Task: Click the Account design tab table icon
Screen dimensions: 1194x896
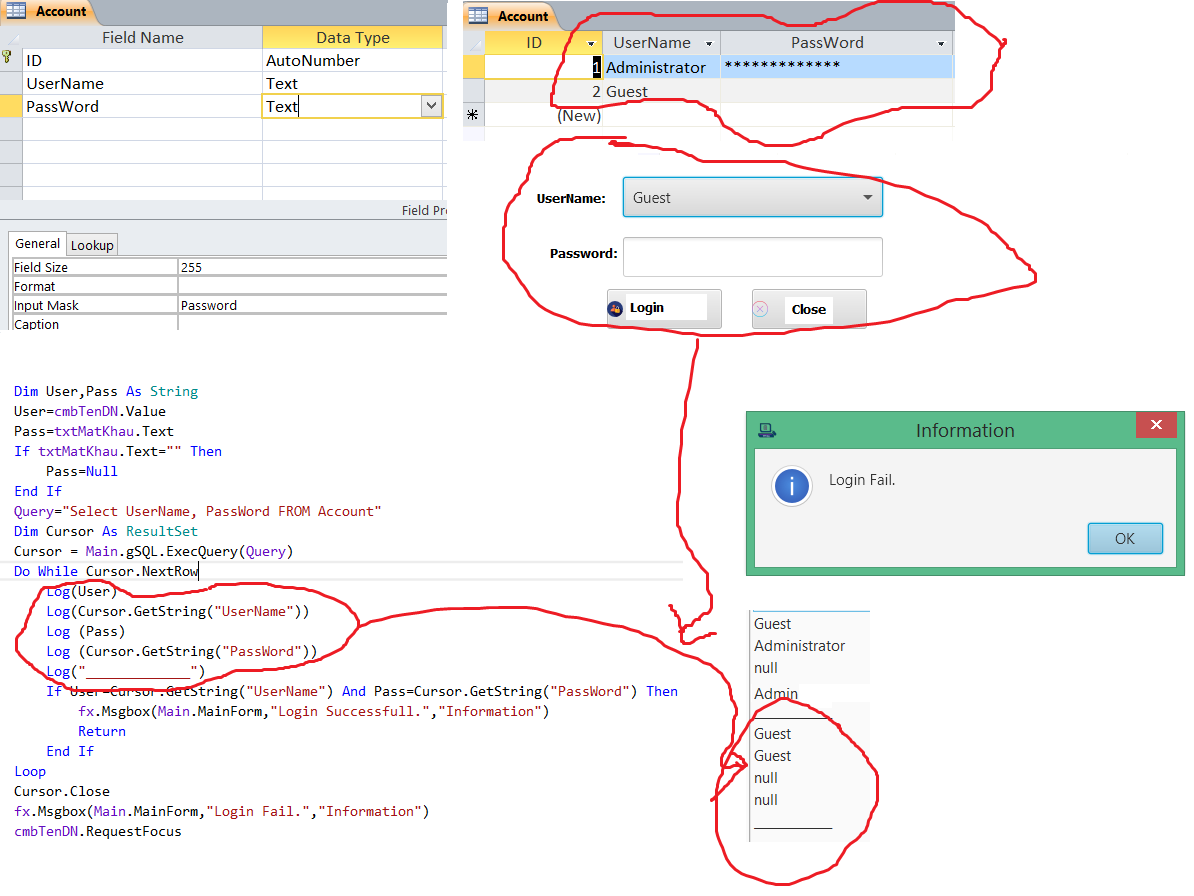Action: pyautogui.click(x=16, y=10)
